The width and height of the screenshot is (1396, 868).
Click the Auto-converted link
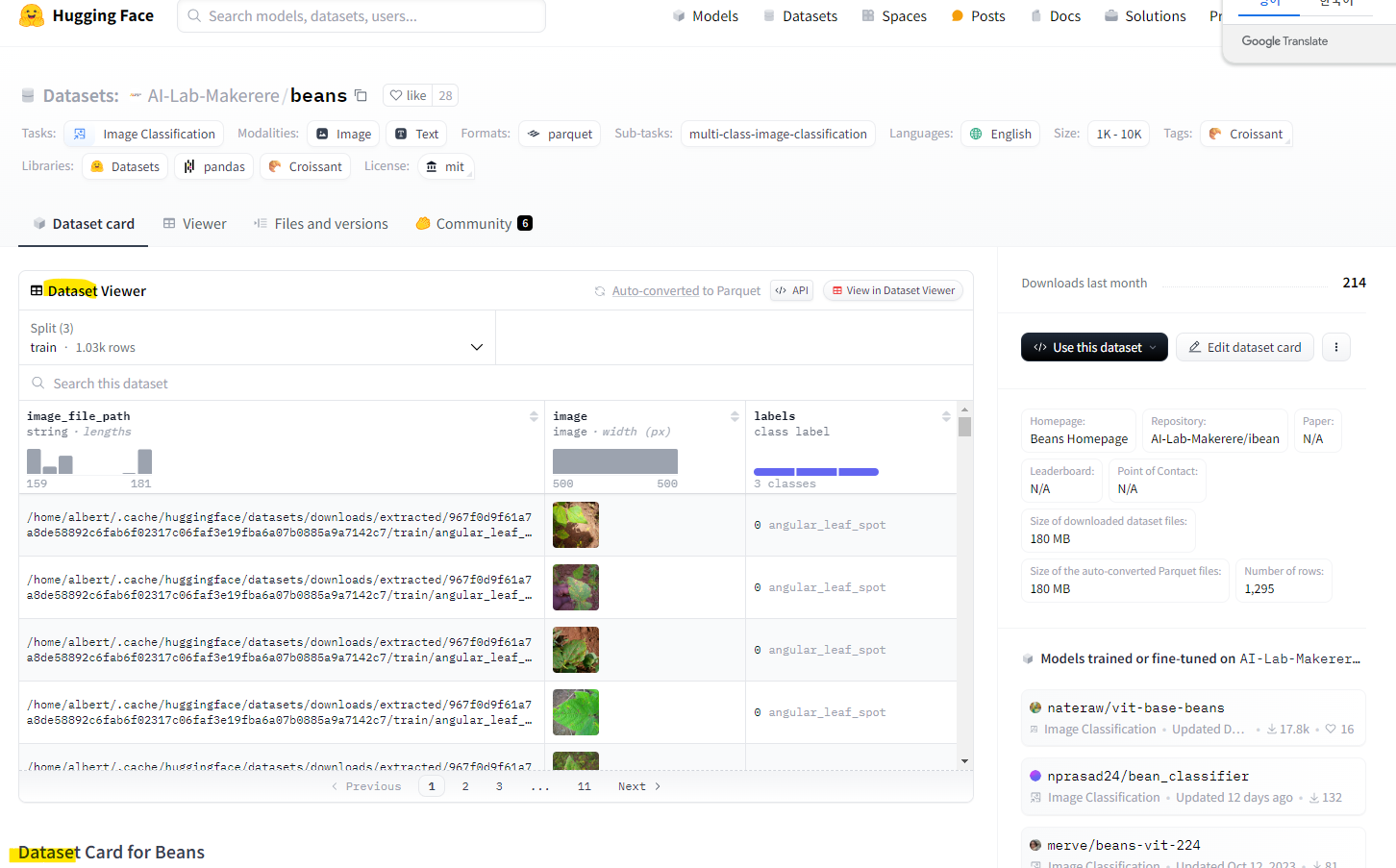tap(656, 290)
